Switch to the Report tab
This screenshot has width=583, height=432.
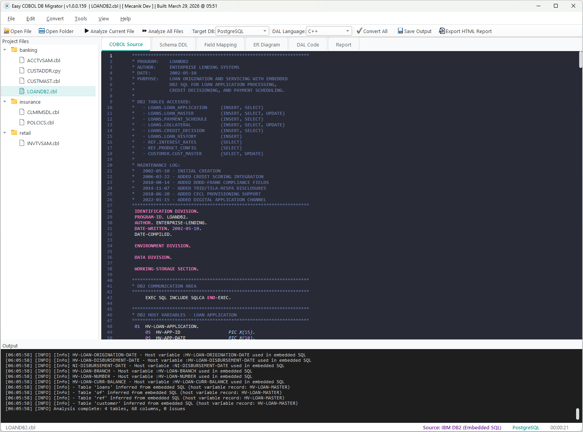343,45
